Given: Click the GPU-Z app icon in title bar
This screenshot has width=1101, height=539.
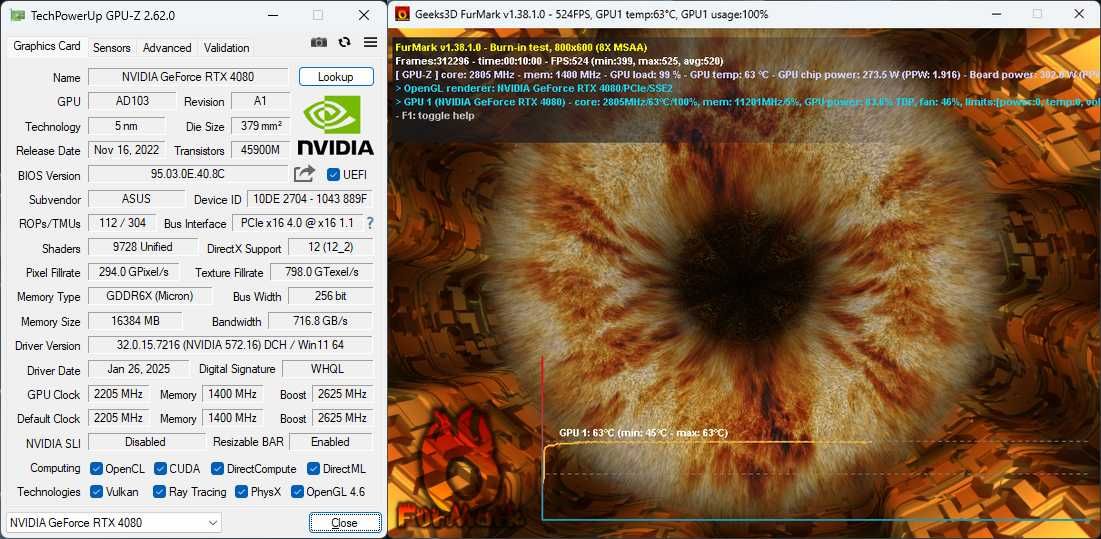Looking at the screenshot, I should click(x=18, y=15).
